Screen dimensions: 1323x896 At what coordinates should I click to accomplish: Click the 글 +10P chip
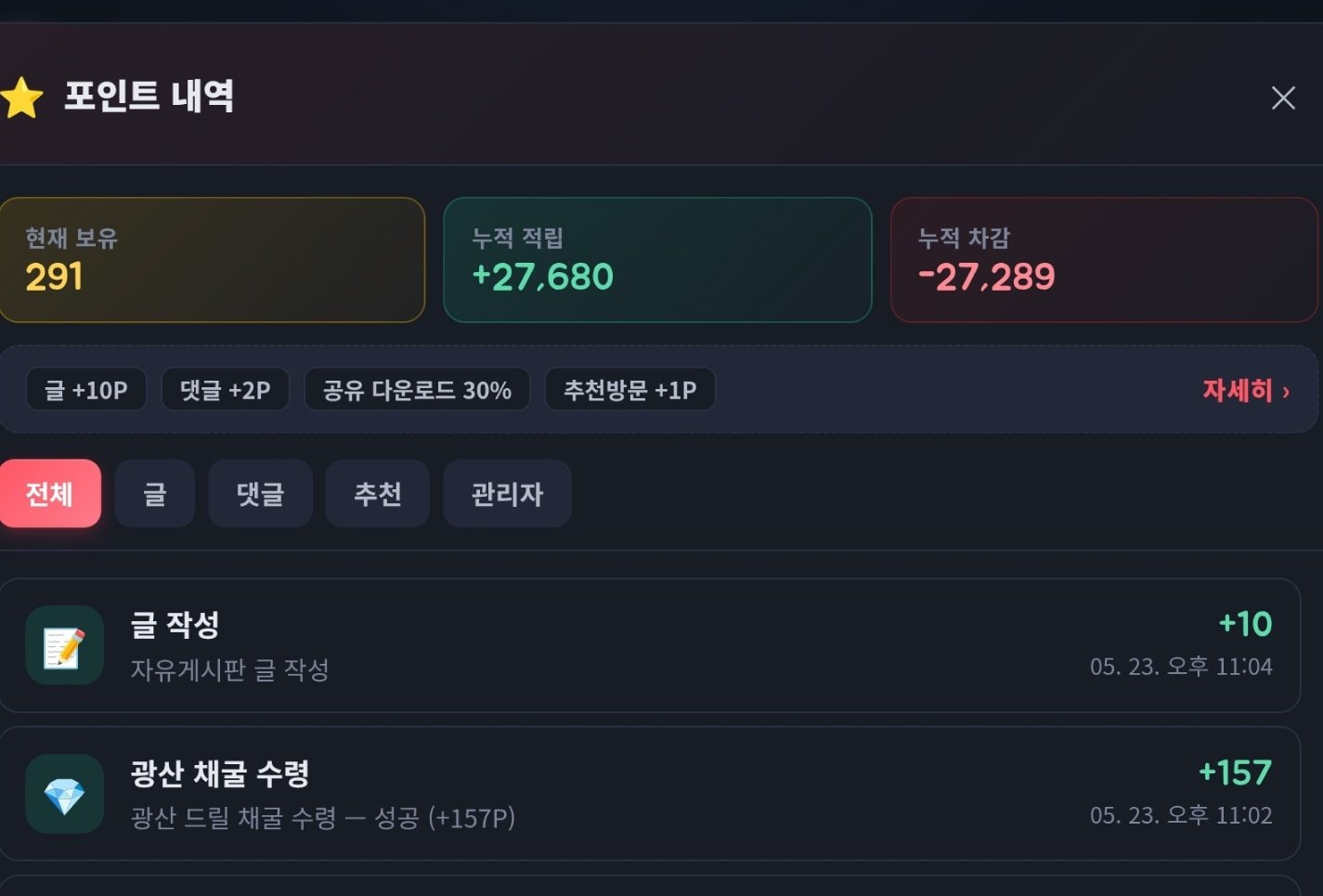click(86, 390)
